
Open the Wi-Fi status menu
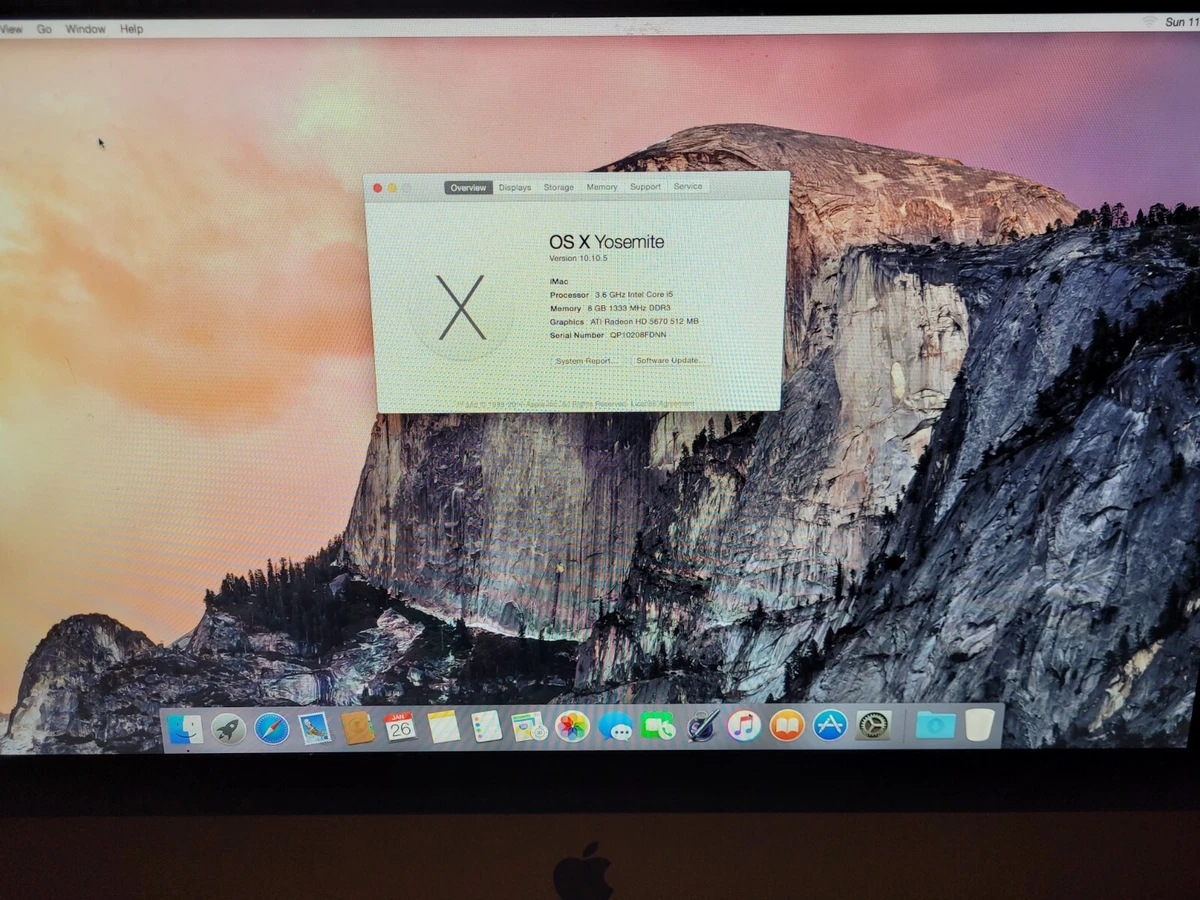1147,21
